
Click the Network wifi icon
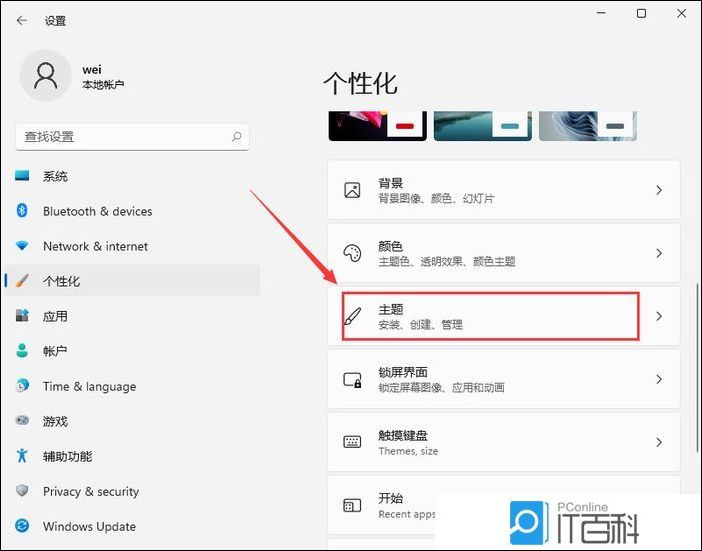[x=22, y=246]
